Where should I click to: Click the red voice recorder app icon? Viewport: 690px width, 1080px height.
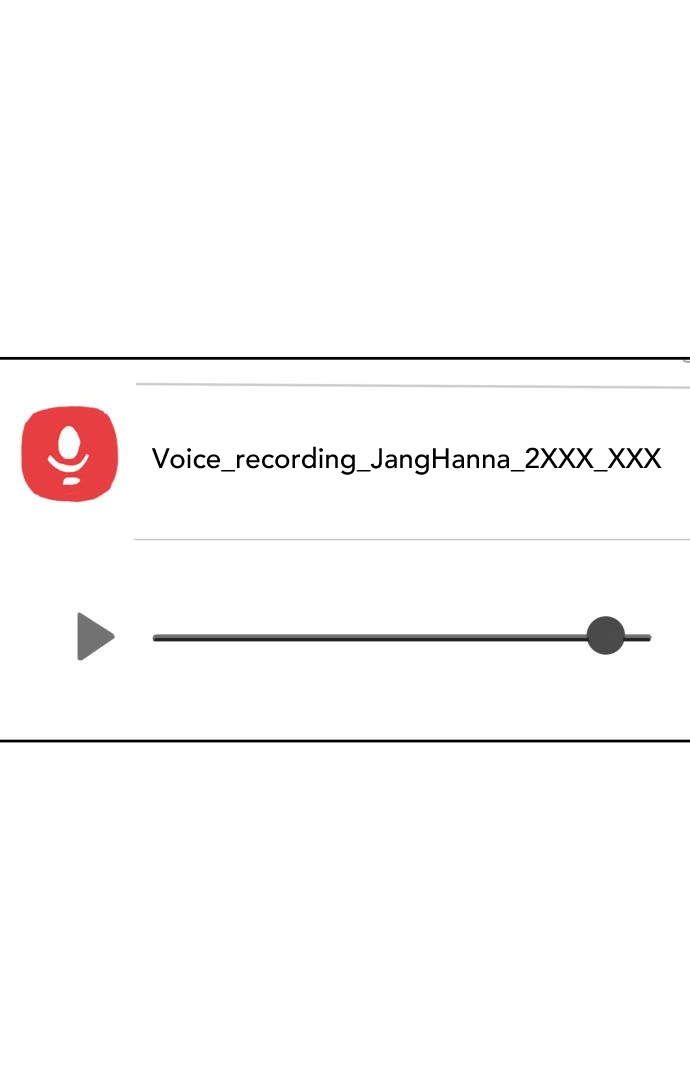coord(70,453)
